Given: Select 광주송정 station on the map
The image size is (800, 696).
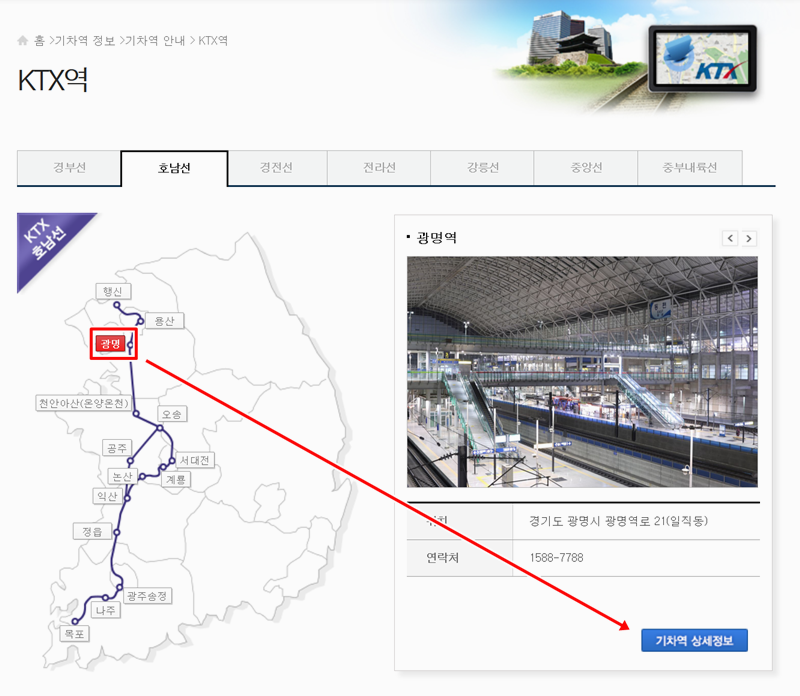Looking at the screenshot, I should point(147,596).
